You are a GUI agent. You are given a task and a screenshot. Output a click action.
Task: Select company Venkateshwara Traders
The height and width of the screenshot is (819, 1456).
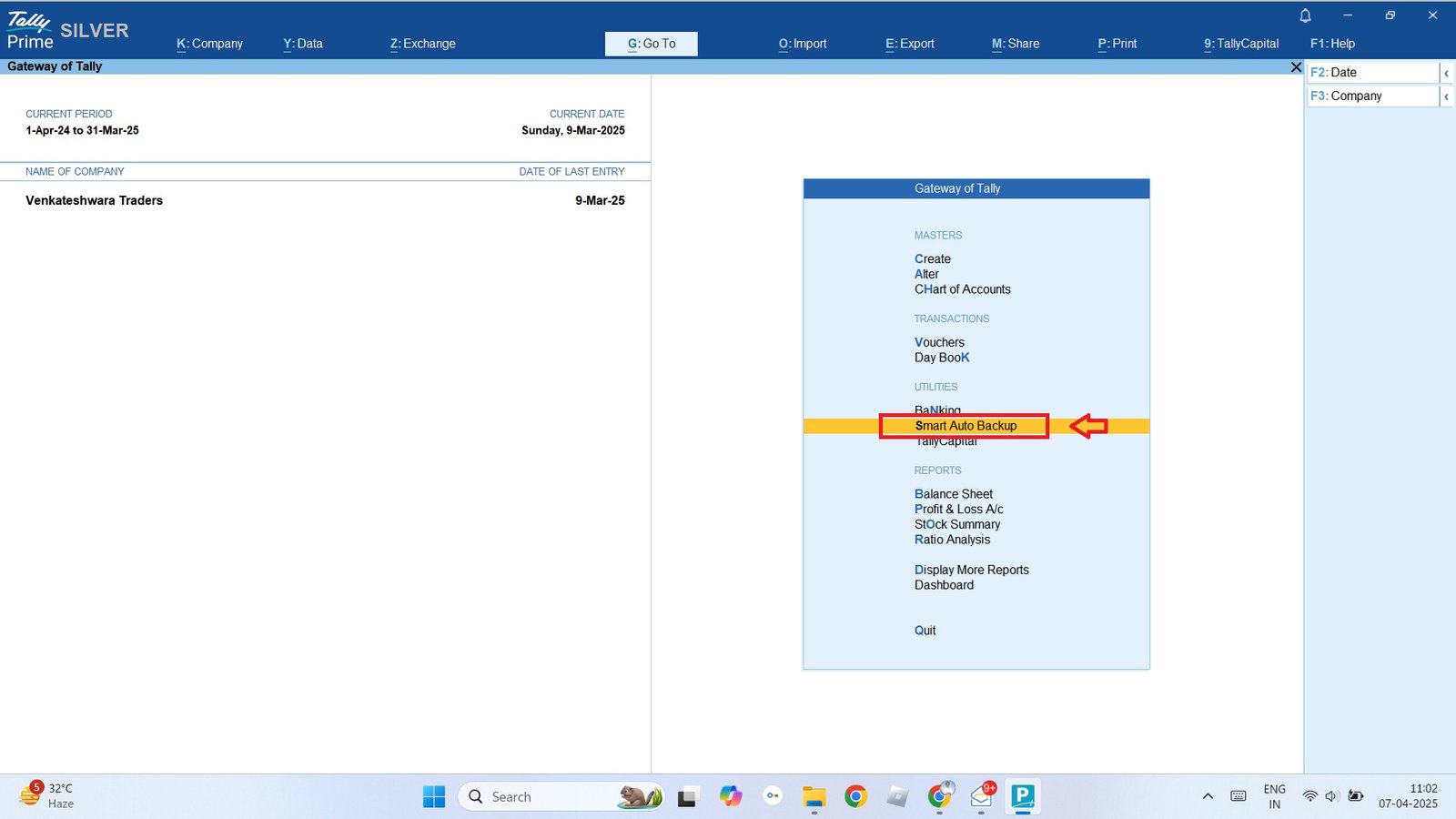pyautogui.click(x=94, y=201)
